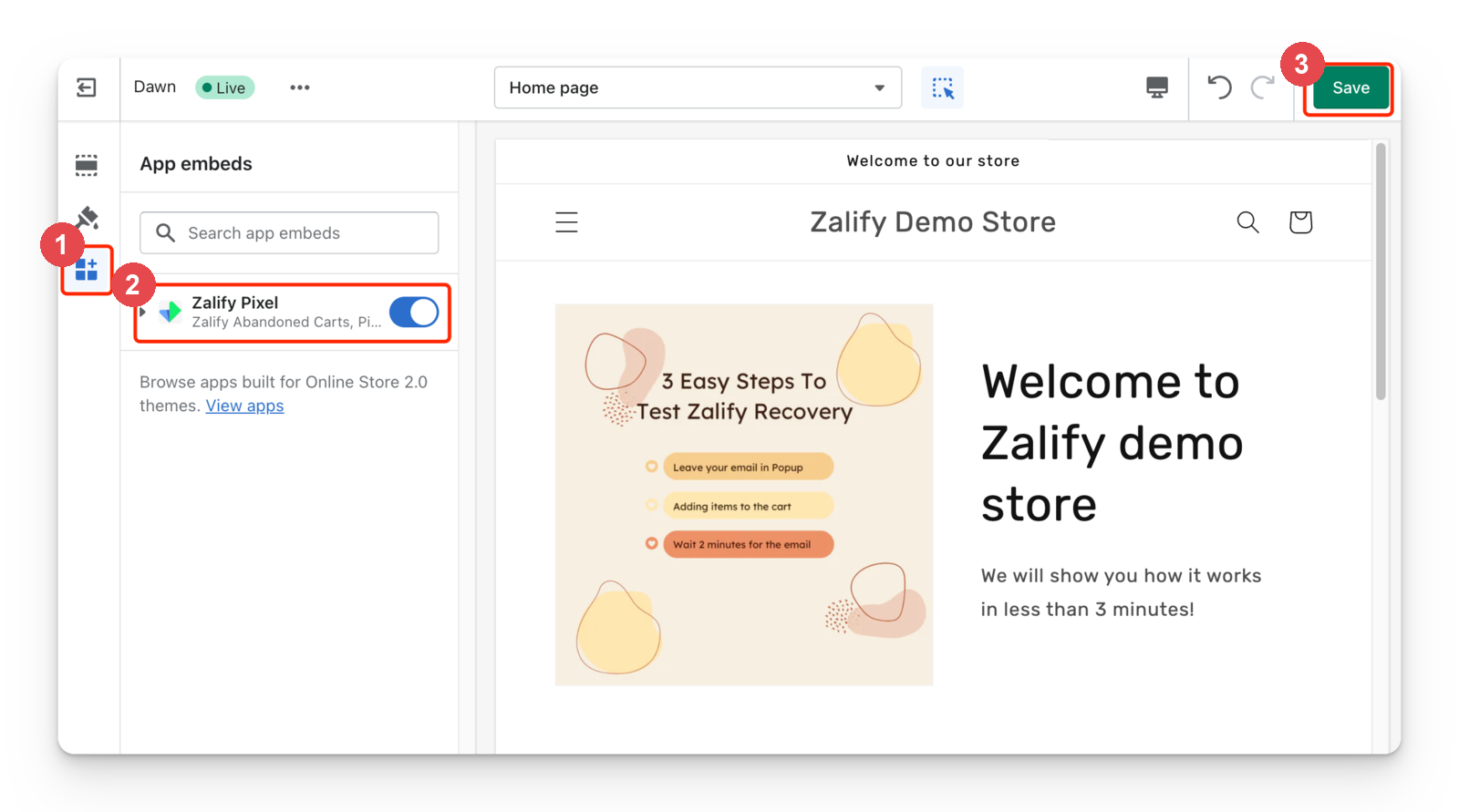Follow the View apps link
Viewport: 1459px width, 812px height.
tap(244, 406)
